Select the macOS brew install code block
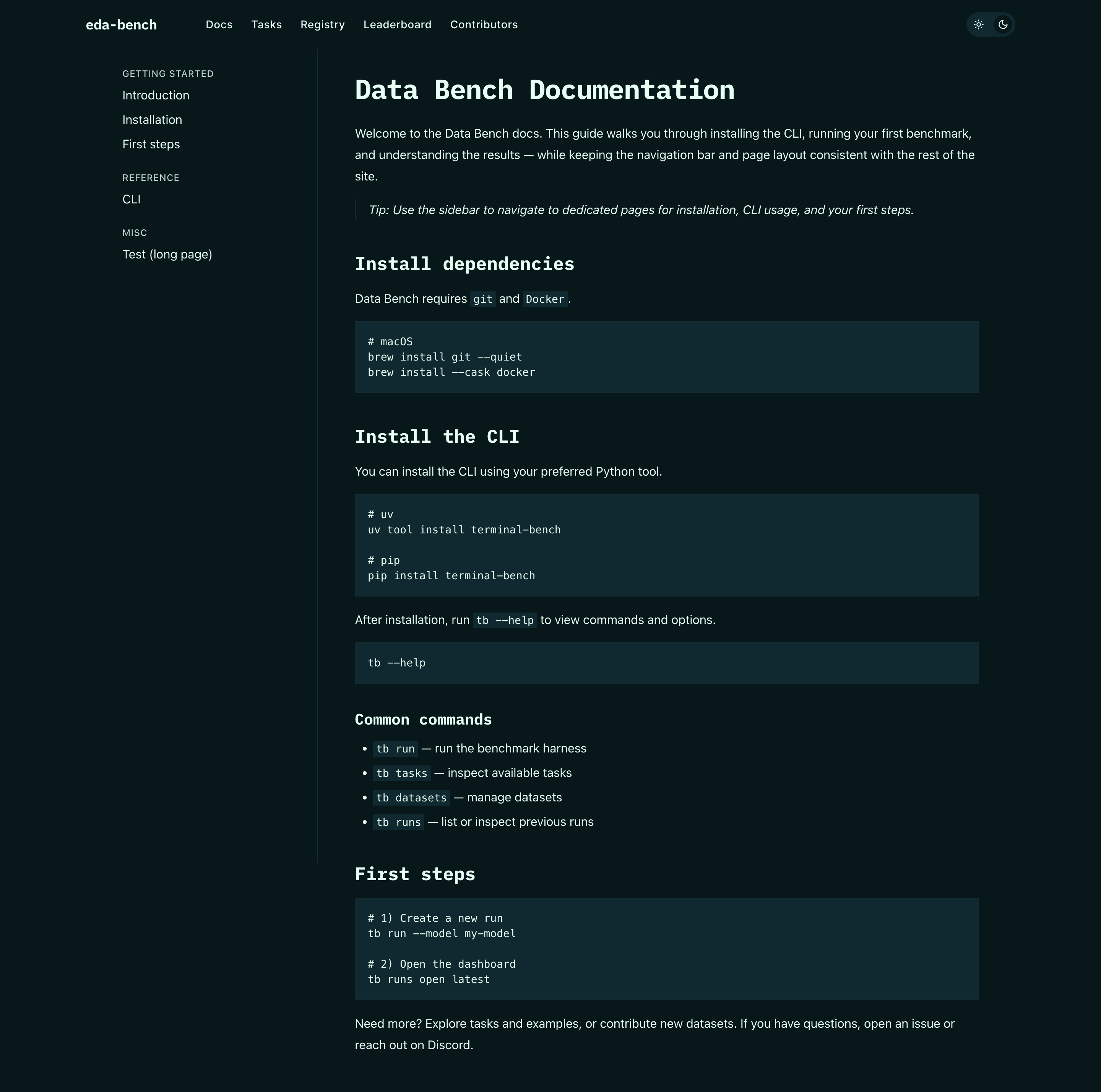This screenshot has width=1101, height=1092. coord(666,357)
